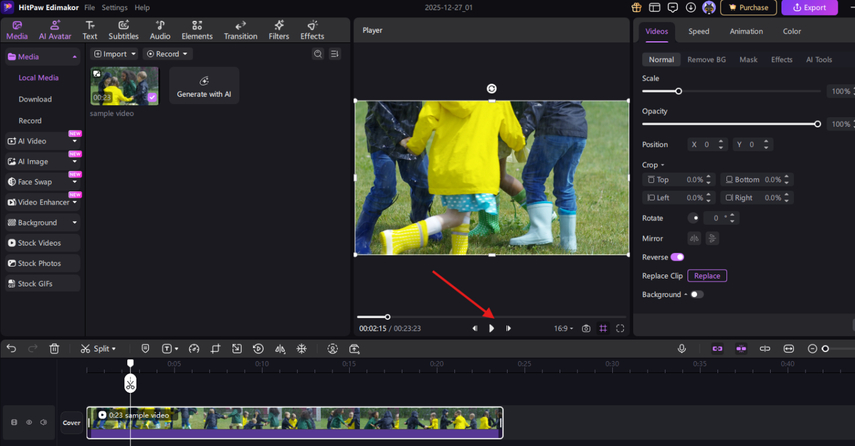The width and height of the screenshot is (855, 446).
Task: Open the Effects tab in top toolbar
Action: click(312, 30)
